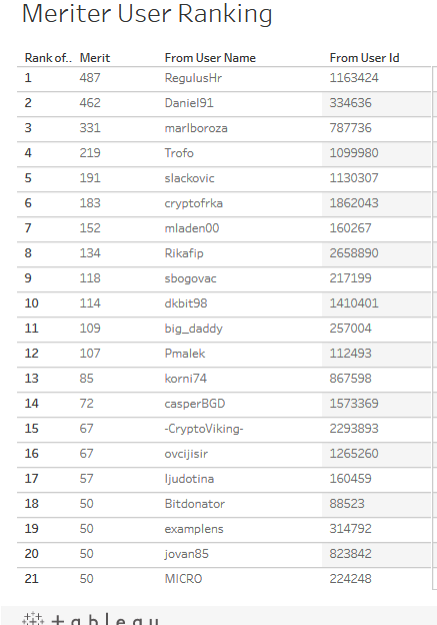Select user id 1099980 for Trofo
This screenshot has width=437, height=625.
(x=354, y=153)
